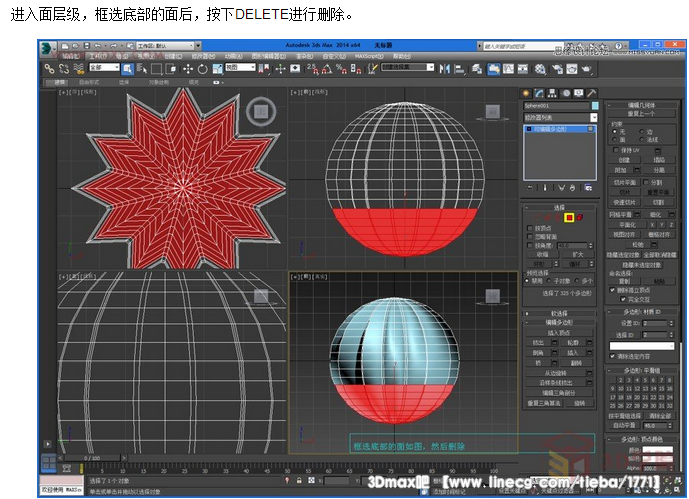The height and width of the screenshot is (499, 689).
Task: Toggle the Angle Snap icon
Action: pyautogui.click(x=326, y=69)
